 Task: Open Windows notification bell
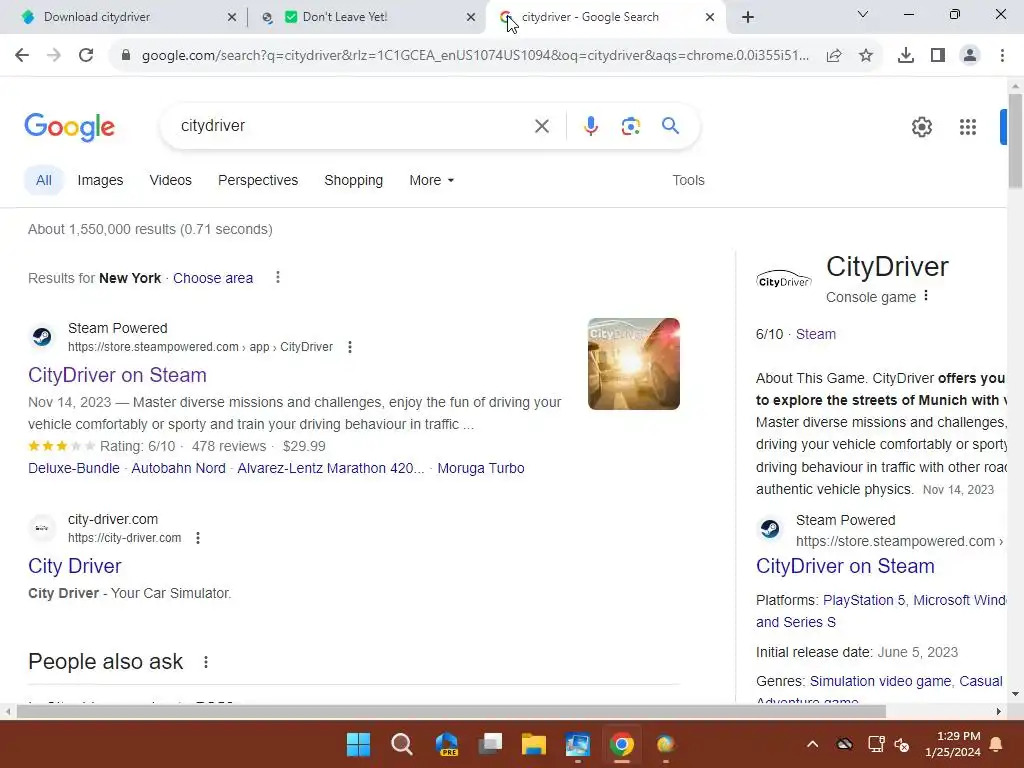[996, 744]
